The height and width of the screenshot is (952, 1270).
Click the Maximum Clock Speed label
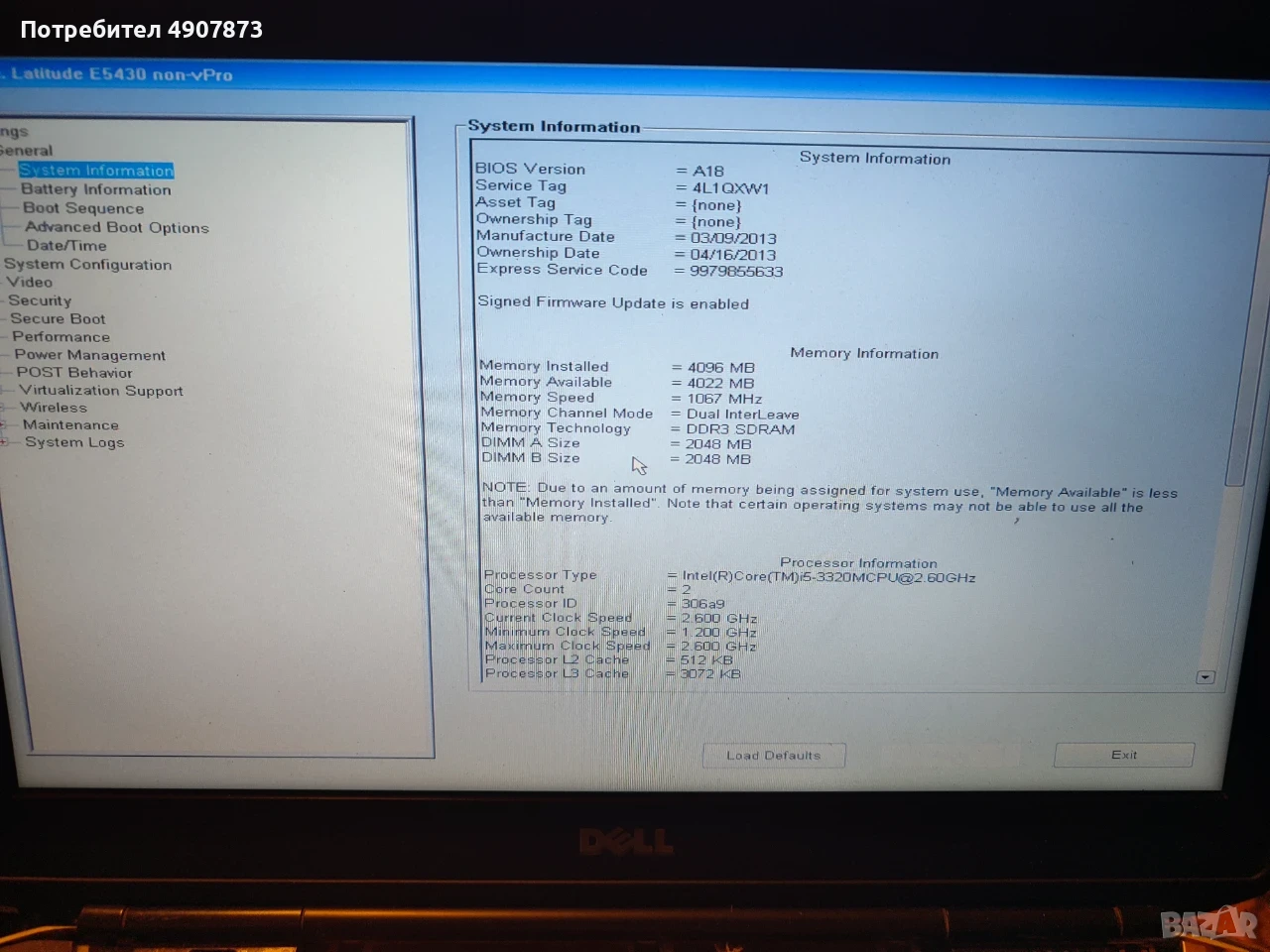[568, 646]
